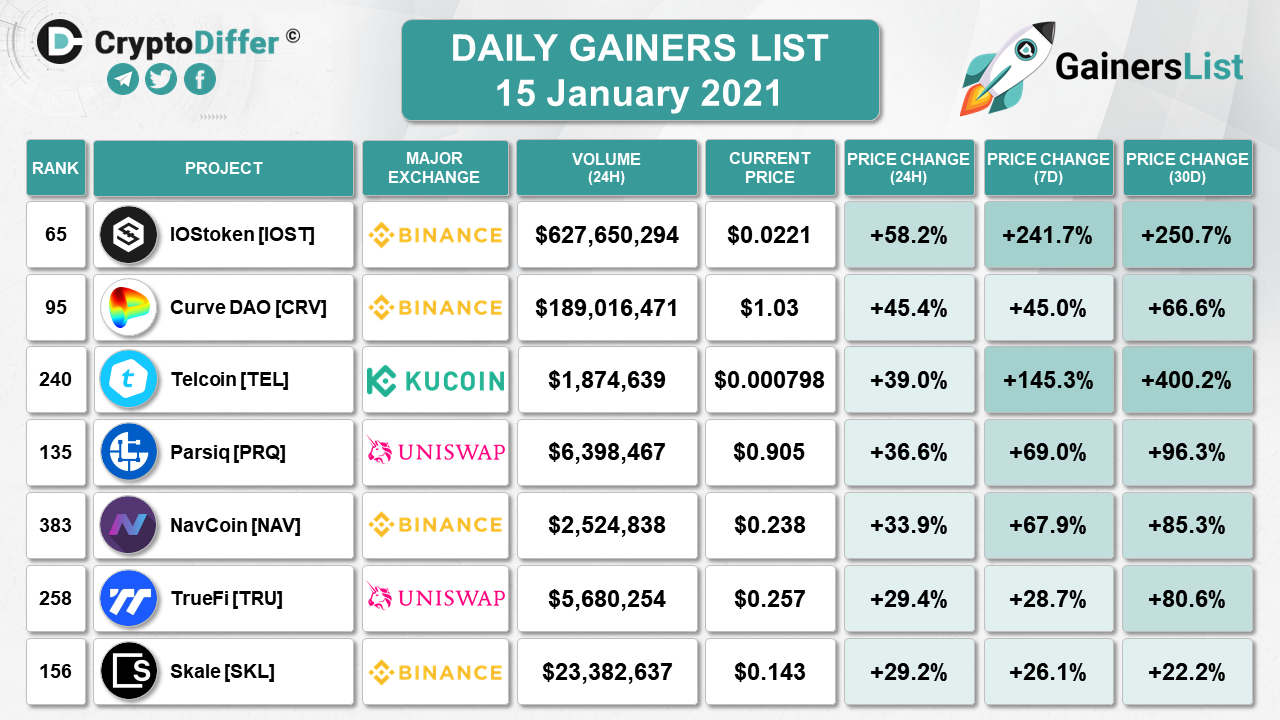This screenshot has height=720, width=1280.
Task: Click the KuCoin exchange logo
Action: click(435, 380)
